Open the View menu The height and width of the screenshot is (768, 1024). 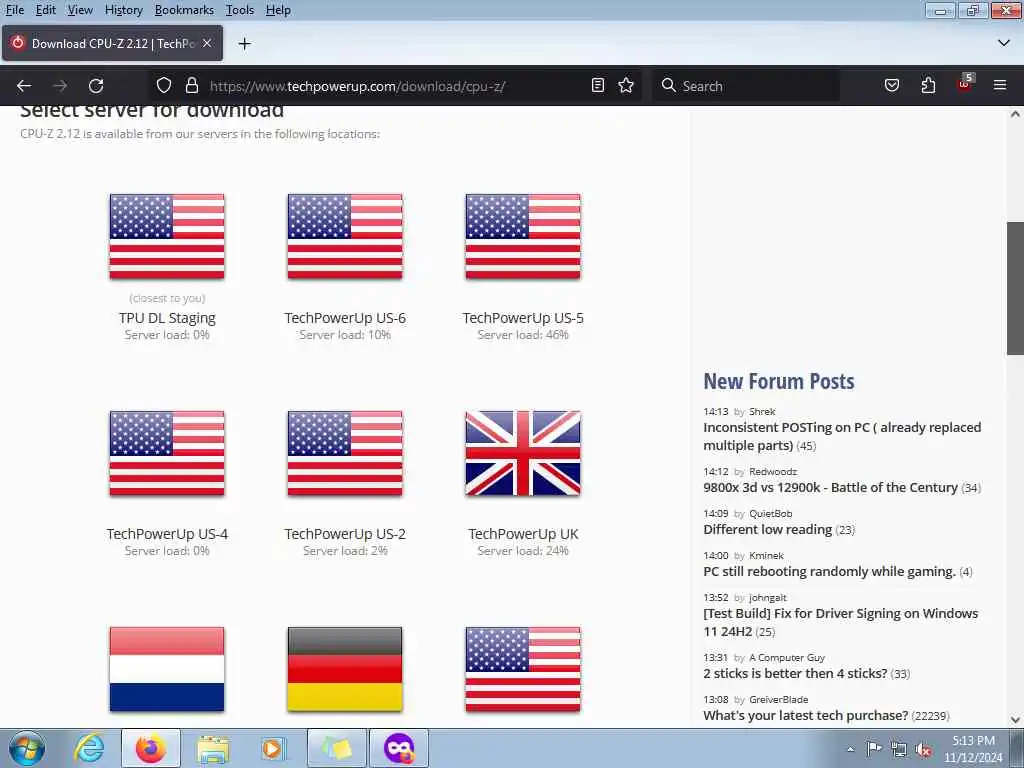(80, 10)
